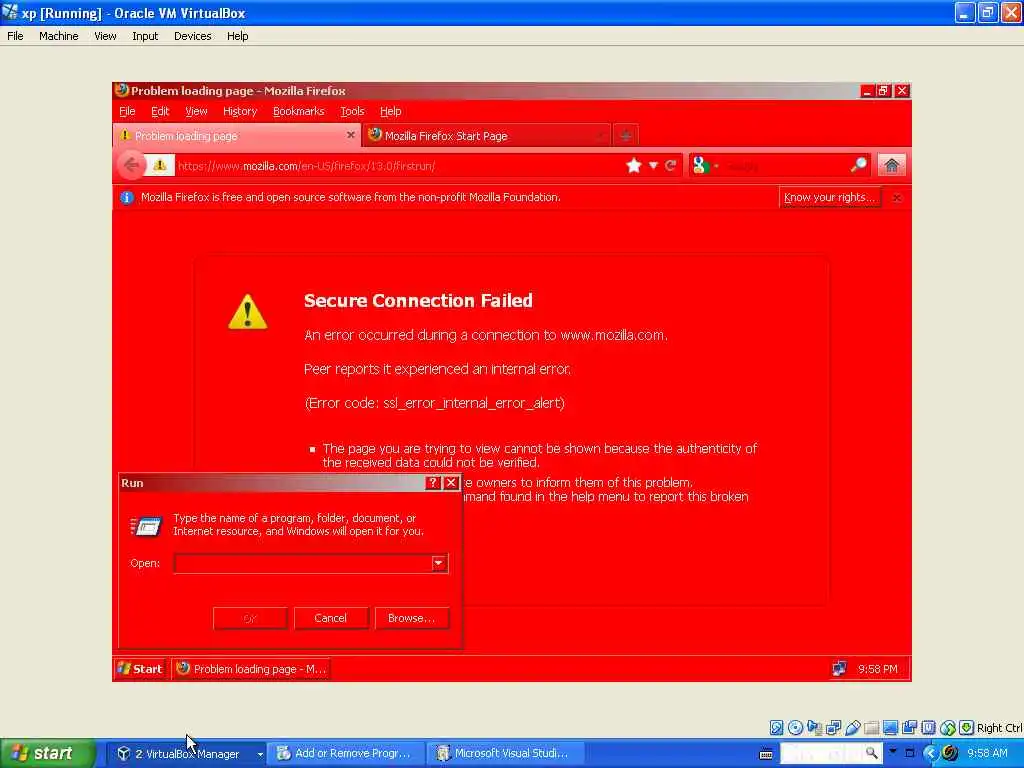The width and height of the screenshot is (1024, 768).
Task: Expand the VirtualBox Manager taskbar group arrow
Action: [x=259, y=754]
